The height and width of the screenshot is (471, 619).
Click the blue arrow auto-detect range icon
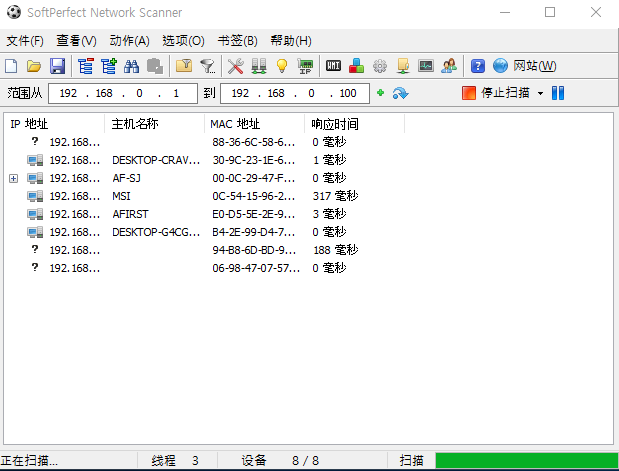point(400,94)
